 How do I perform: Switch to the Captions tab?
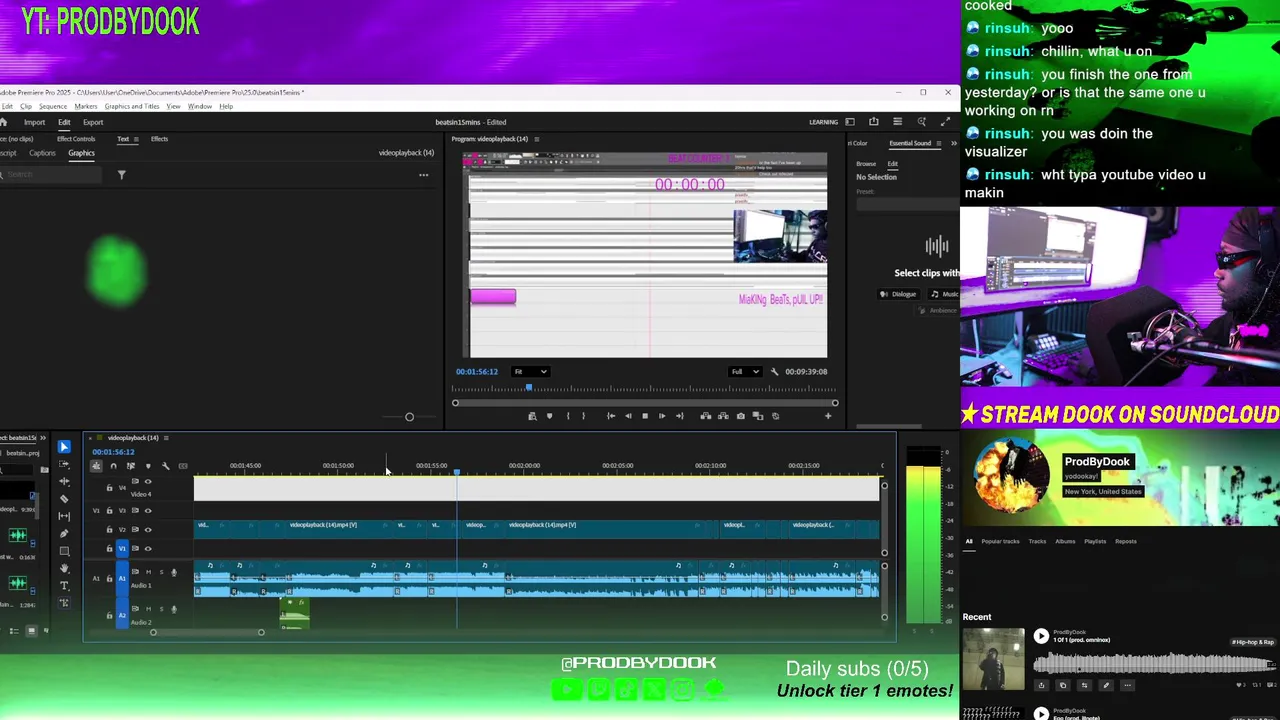(x=42, y=153)
